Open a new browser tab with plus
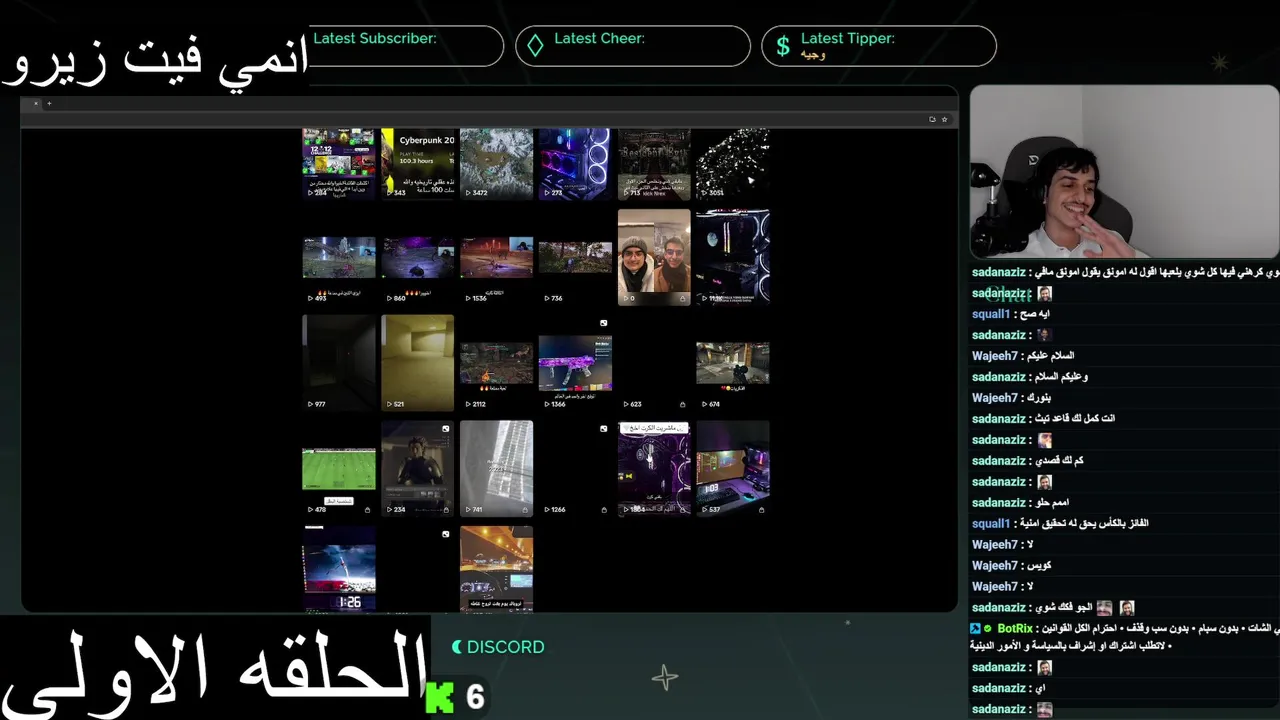1280x720 pixels. (x=49, y=103)
